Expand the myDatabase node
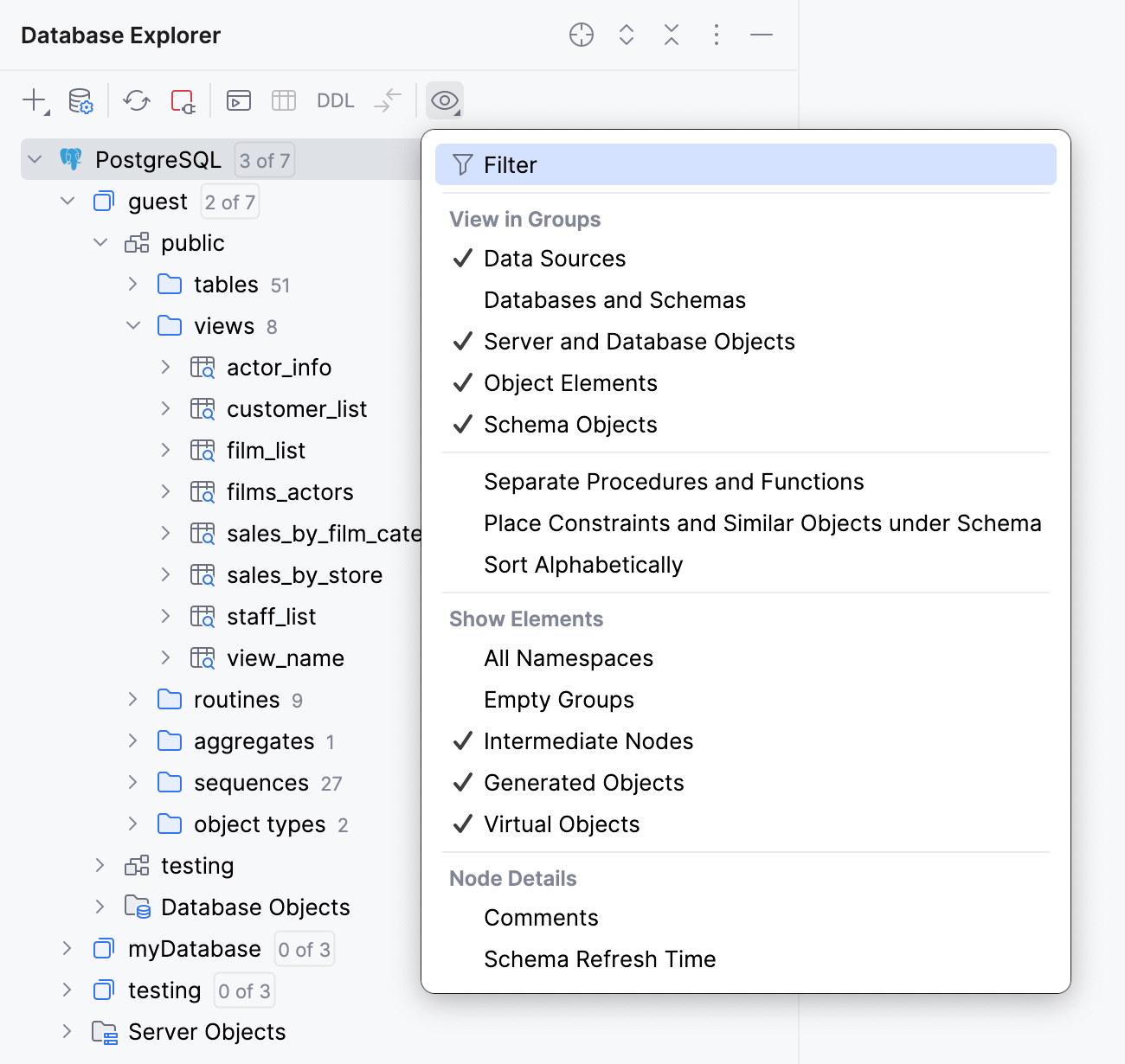The height and width of the screenshot is (1064, 1125). 68,948
